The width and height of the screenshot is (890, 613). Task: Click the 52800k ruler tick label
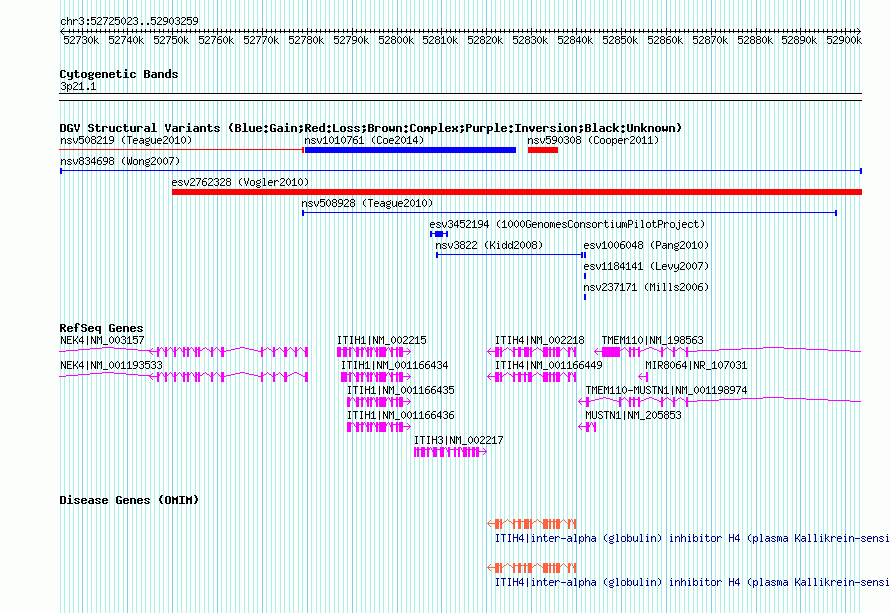tap(396, 40)
